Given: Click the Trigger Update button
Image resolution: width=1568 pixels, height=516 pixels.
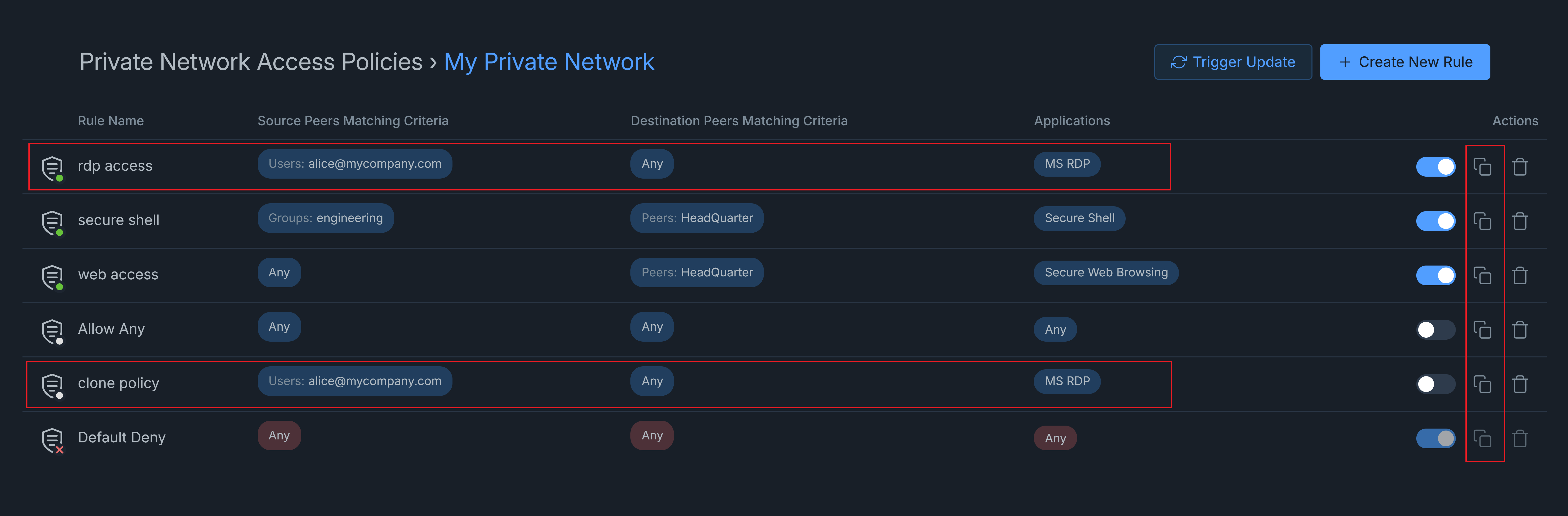Looking at the screenshot, I should (x=1233, y=62).
